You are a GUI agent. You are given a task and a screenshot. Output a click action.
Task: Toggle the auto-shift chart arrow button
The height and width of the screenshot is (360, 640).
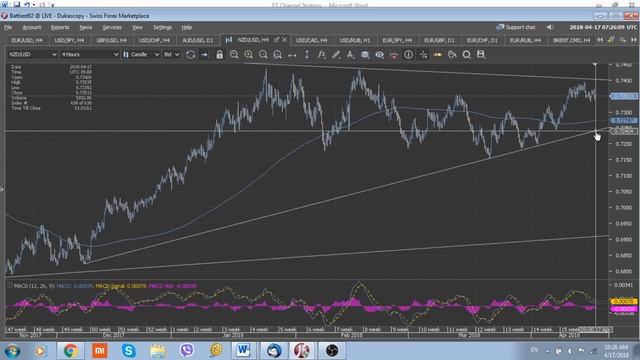pyautogui.click(x=204, y=54)
